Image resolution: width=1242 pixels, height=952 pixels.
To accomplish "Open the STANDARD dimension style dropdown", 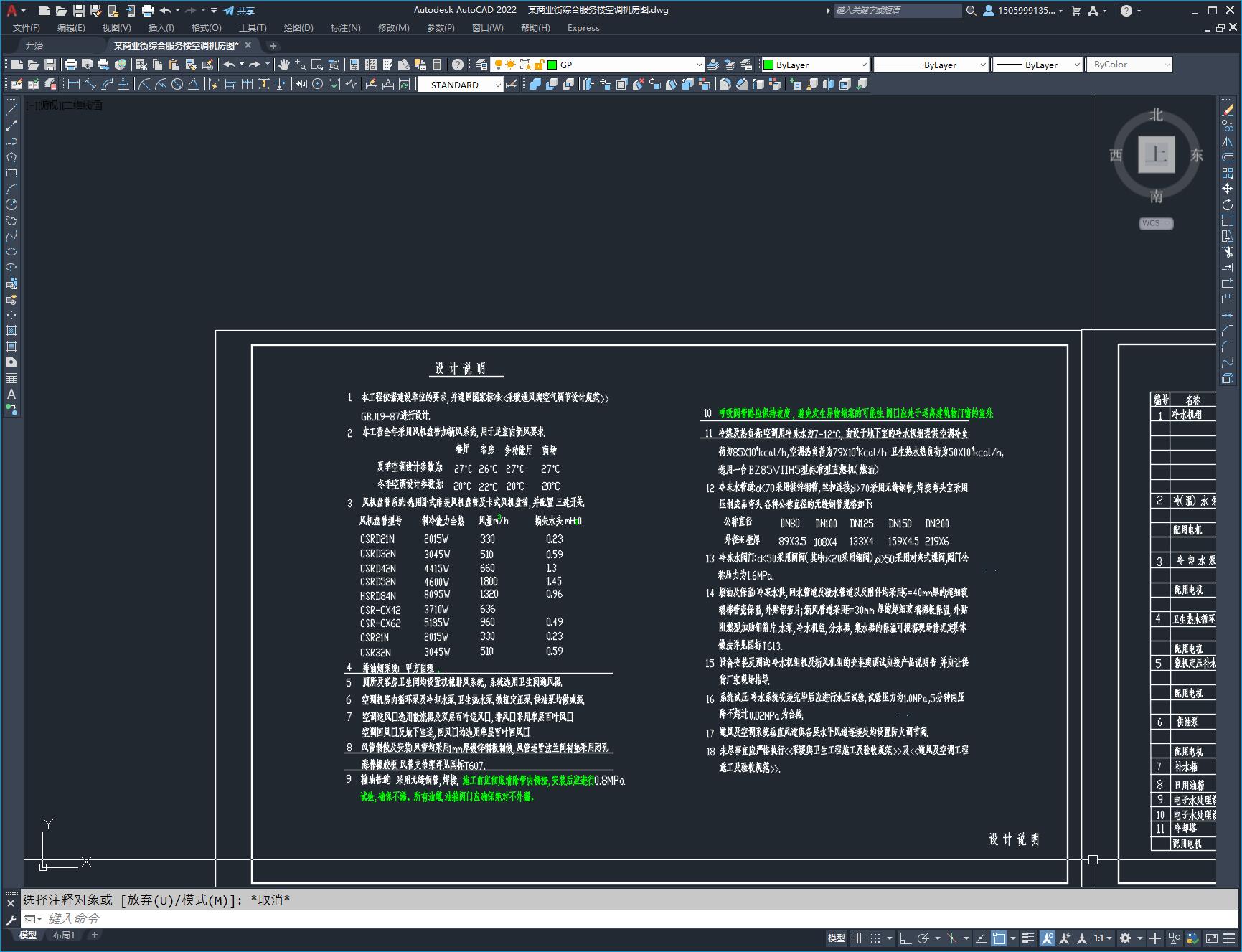I will pos(498,84).
